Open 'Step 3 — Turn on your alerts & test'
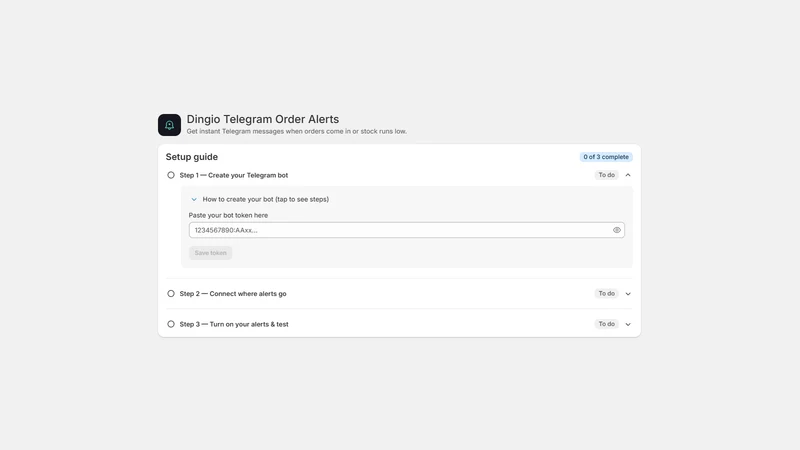 [x=234, y=324]
